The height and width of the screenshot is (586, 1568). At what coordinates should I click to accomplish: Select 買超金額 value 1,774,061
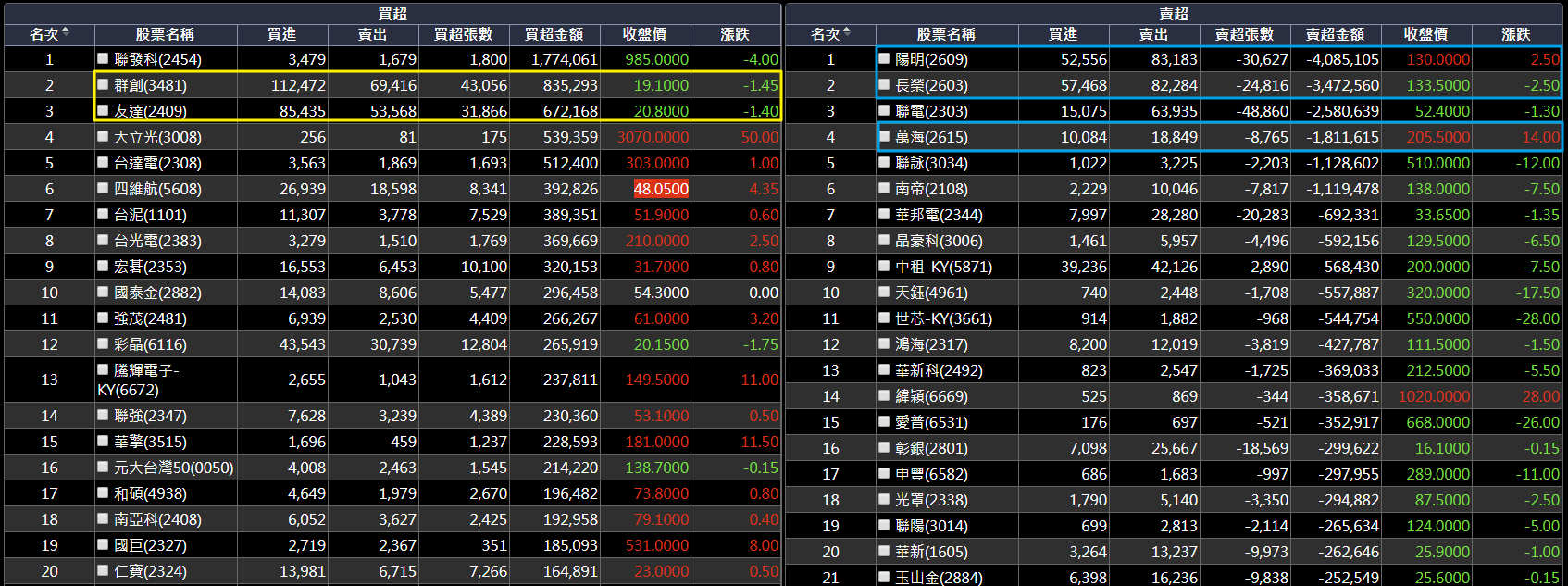click(565, 59)
